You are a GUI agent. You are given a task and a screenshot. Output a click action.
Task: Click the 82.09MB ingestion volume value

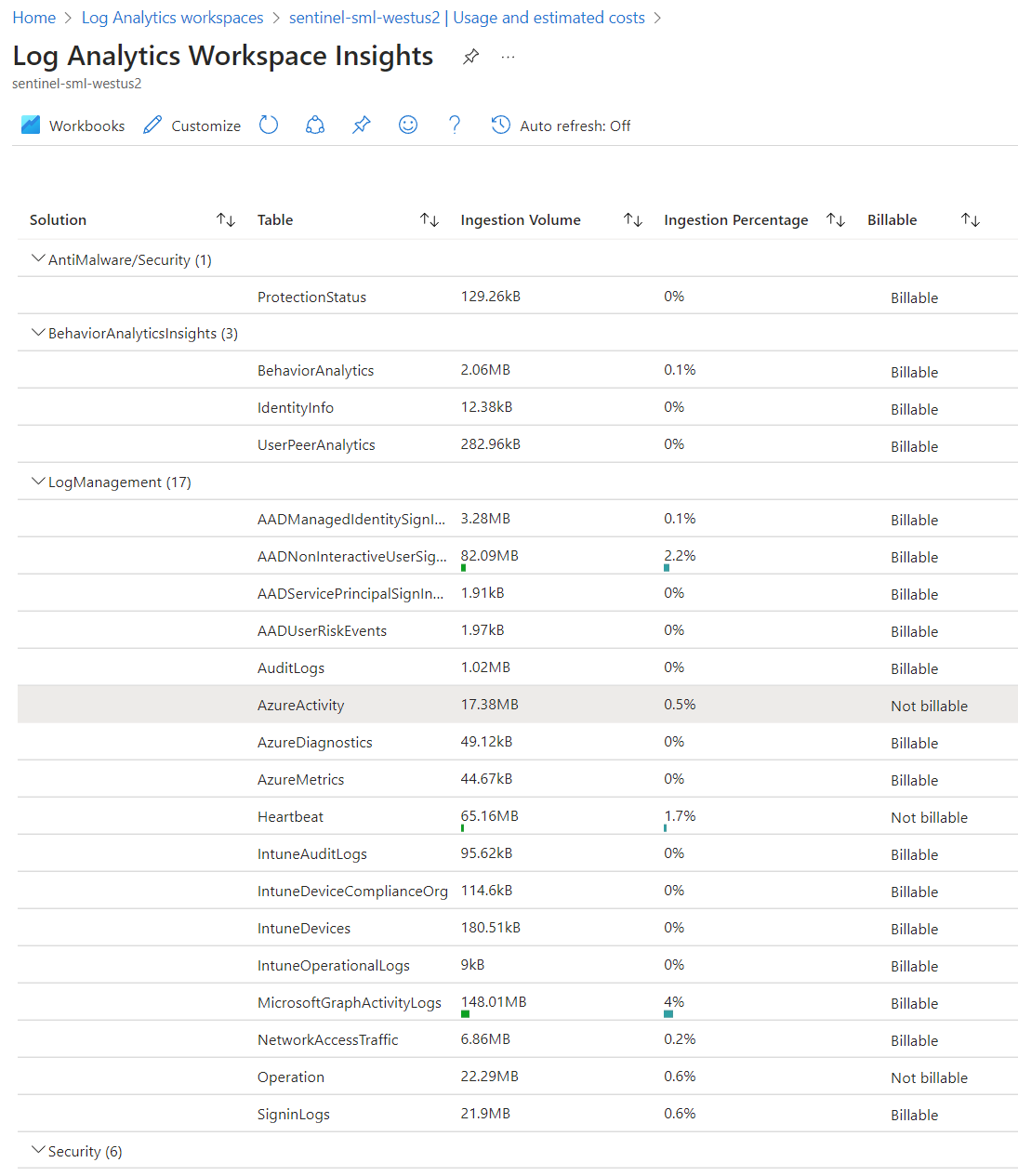(490, 556)
